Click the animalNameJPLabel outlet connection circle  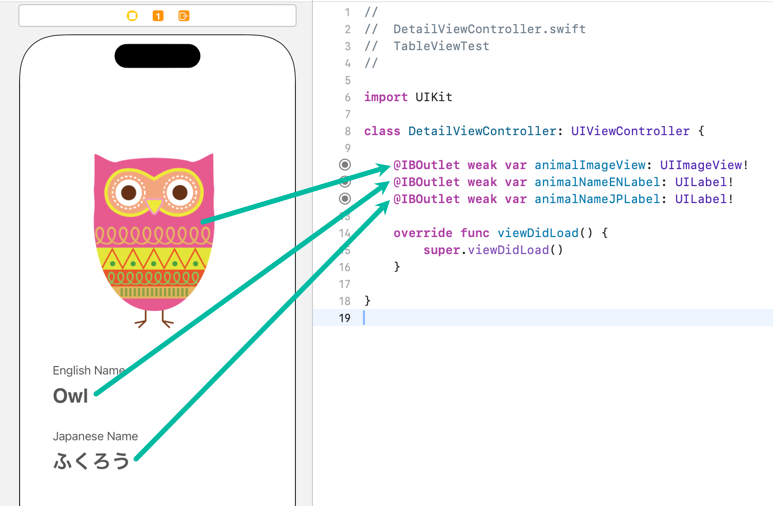click(345, 199)
